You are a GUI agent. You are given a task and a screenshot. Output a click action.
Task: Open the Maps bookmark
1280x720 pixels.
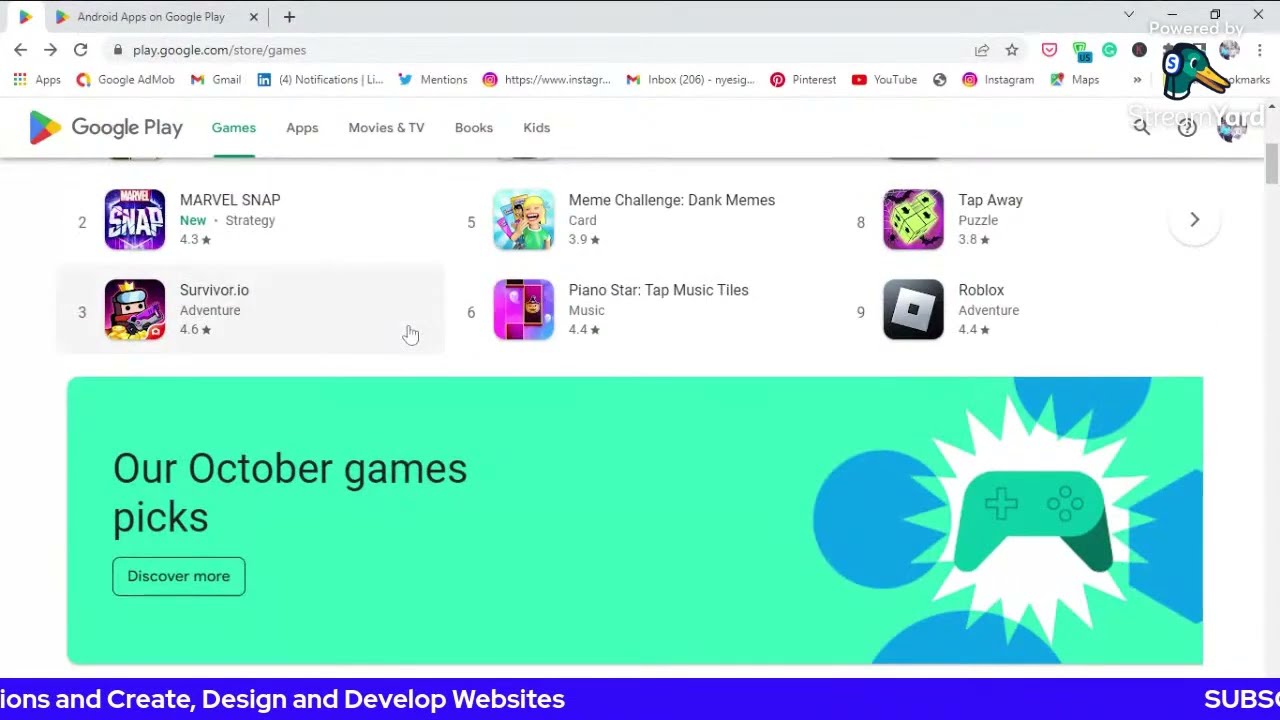(x=1074, y=80)
